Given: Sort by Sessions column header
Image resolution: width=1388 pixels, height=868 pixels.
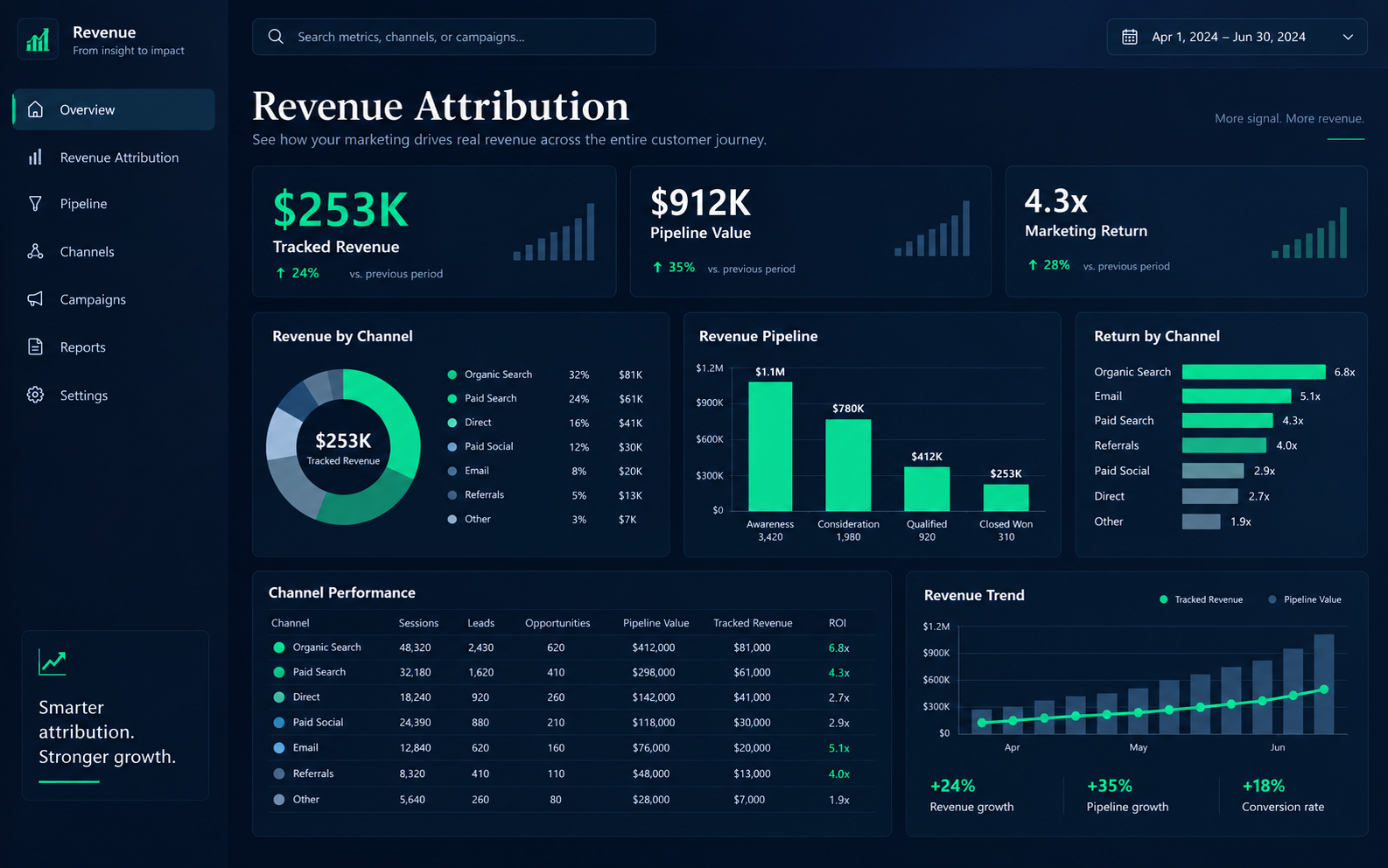Looking at the screenshot, I should pyautogui.click(x=418, y=623).
